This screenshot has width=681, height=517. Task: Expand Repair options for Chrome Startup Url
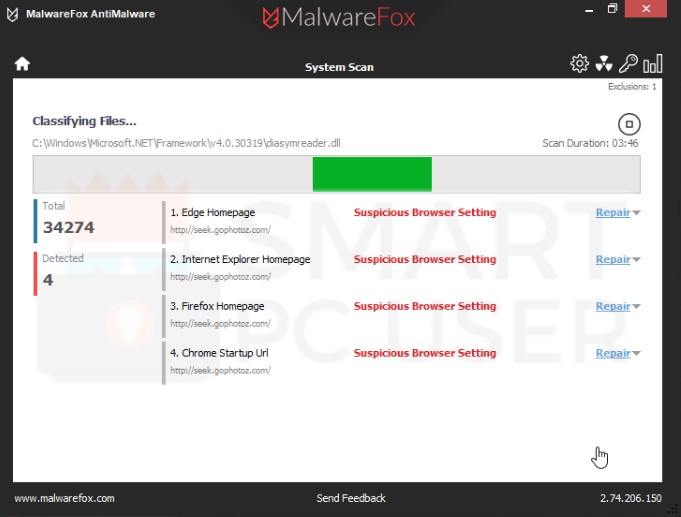click(x=637, y=354)
